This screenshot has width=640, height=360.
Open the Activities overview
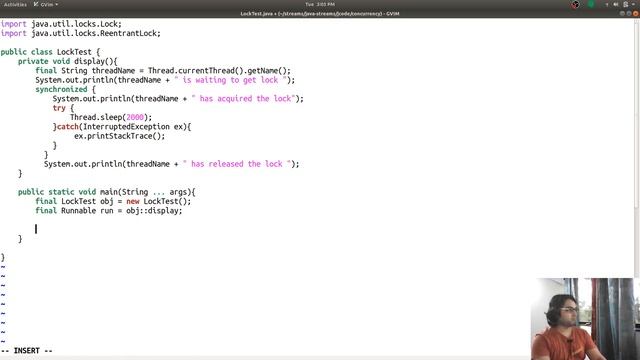click(15, 4)
